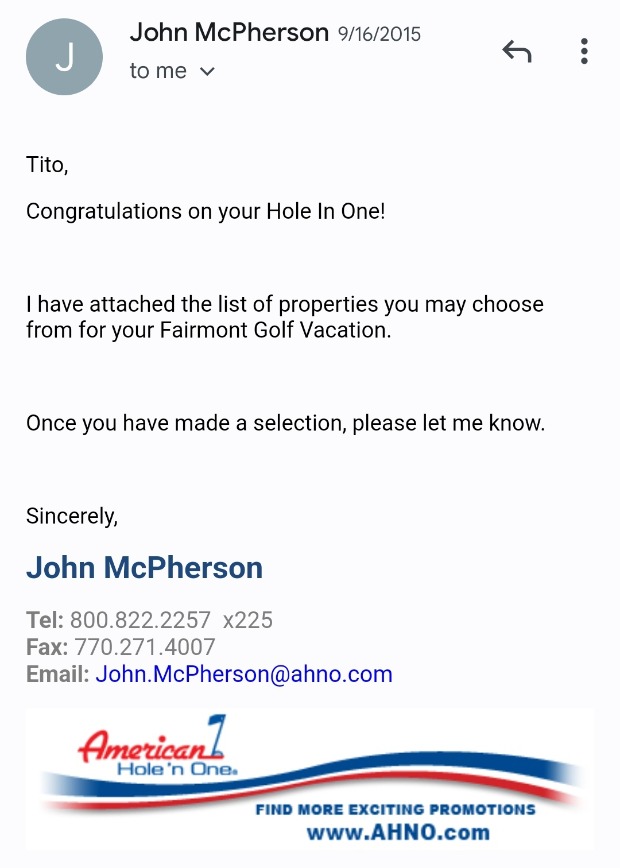Click sender name John McPherson in header
This screenshot has width=620, height=868.
[x=229, y=33]
